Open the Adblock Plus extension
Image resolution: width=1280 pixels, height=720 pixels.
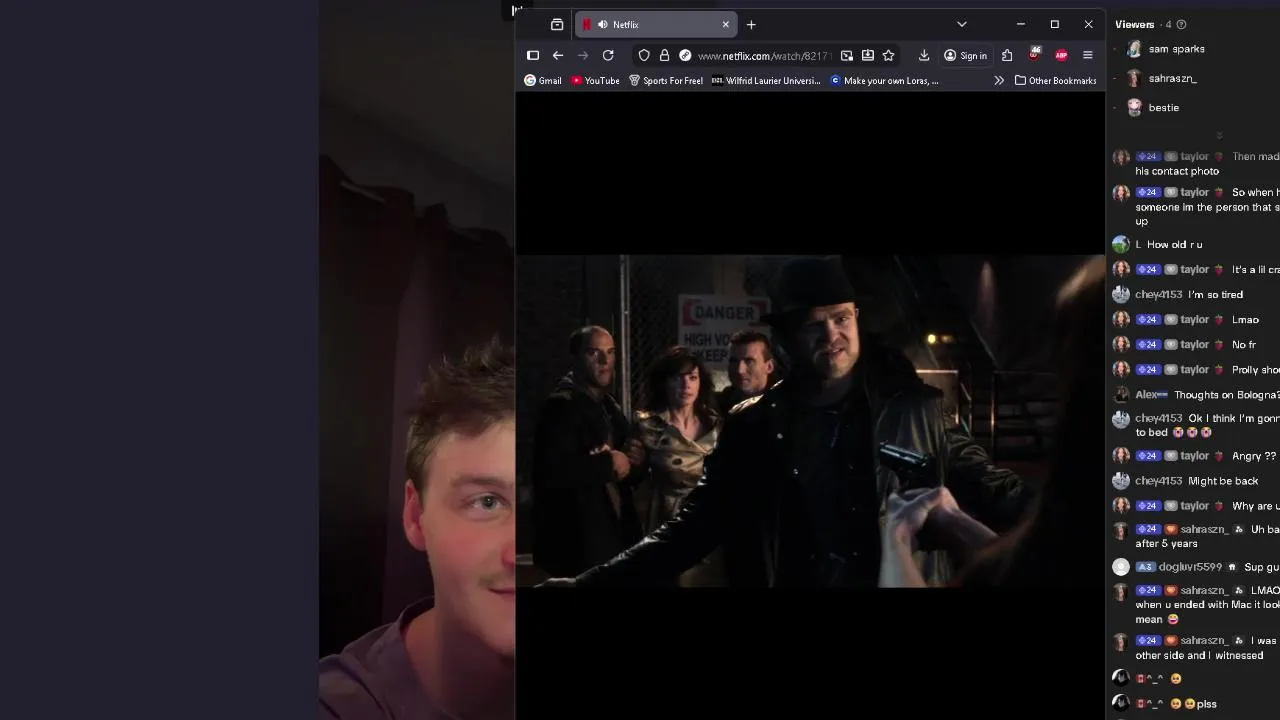[x=1061, y=55]
